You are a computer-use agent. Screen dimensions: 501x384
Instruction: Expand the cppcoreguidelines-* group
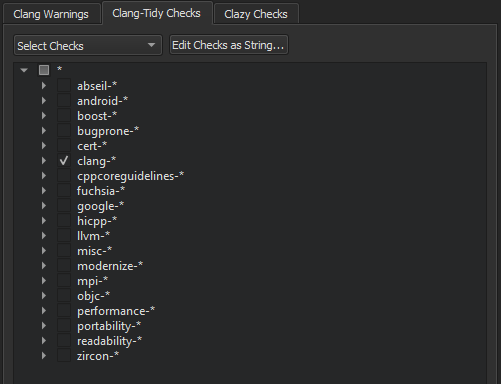point(44,176)
